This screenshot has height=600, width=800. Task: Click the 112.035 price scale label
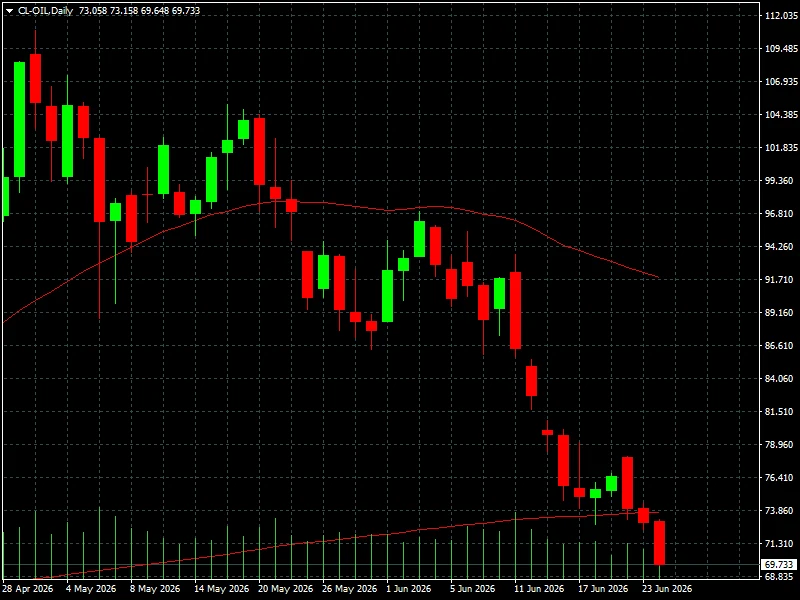(x=781, y=16)
